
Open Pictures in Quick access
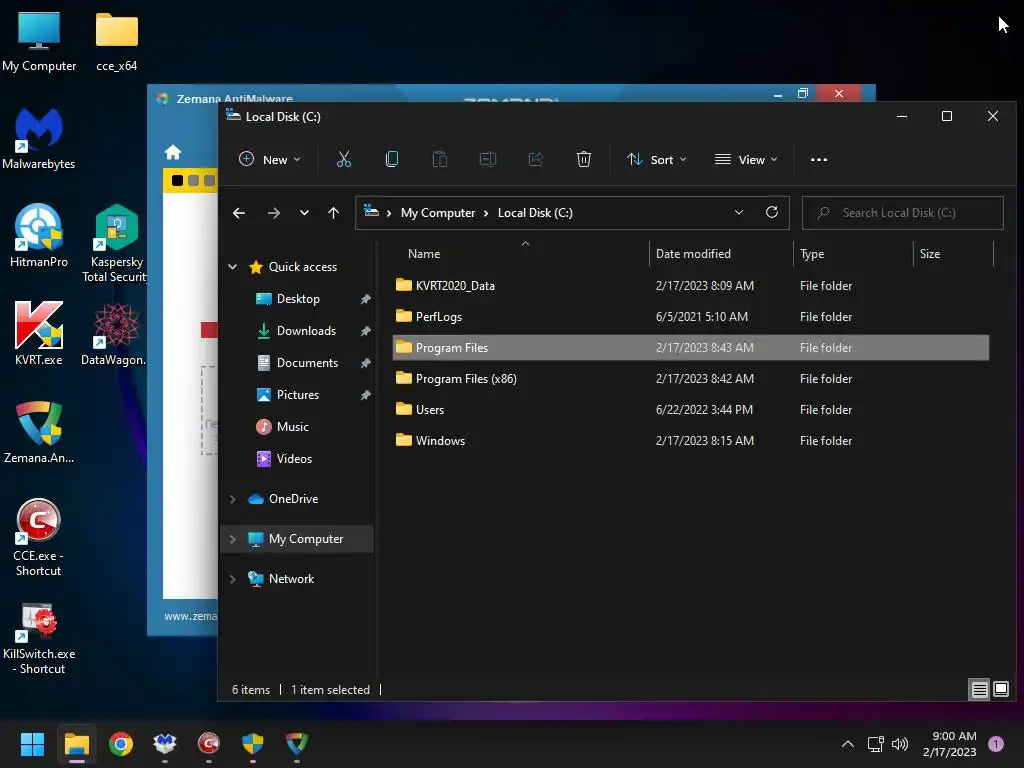(297, 394)
